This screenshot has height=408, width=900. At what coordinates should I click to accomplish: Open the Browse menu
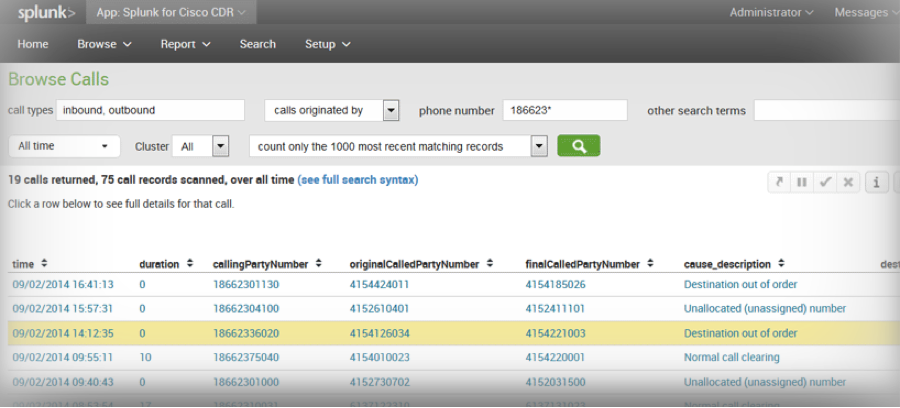point(104,44)
